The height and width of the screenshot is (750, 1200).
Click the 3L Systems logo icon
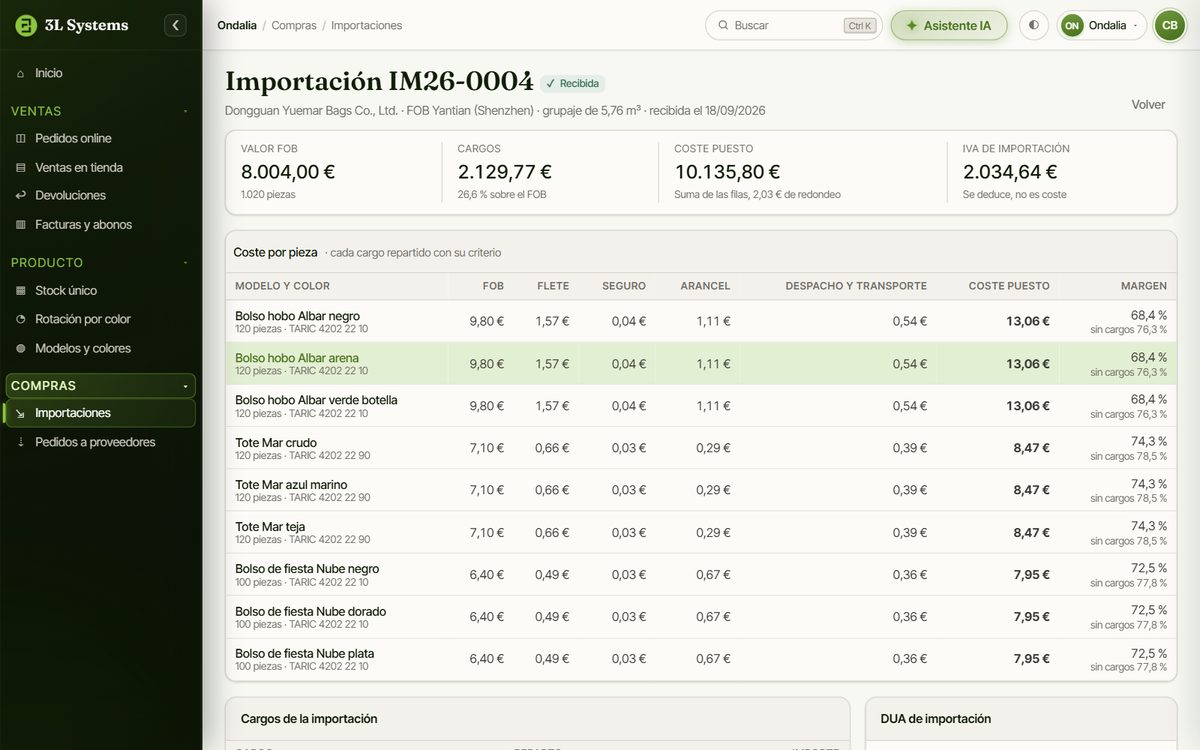[x=26, y=25]
